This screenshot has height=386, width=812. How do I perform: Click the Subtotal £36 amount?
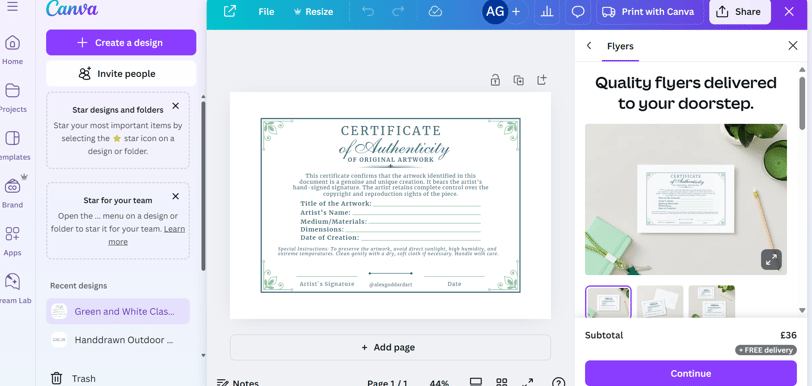coord(788,335)
